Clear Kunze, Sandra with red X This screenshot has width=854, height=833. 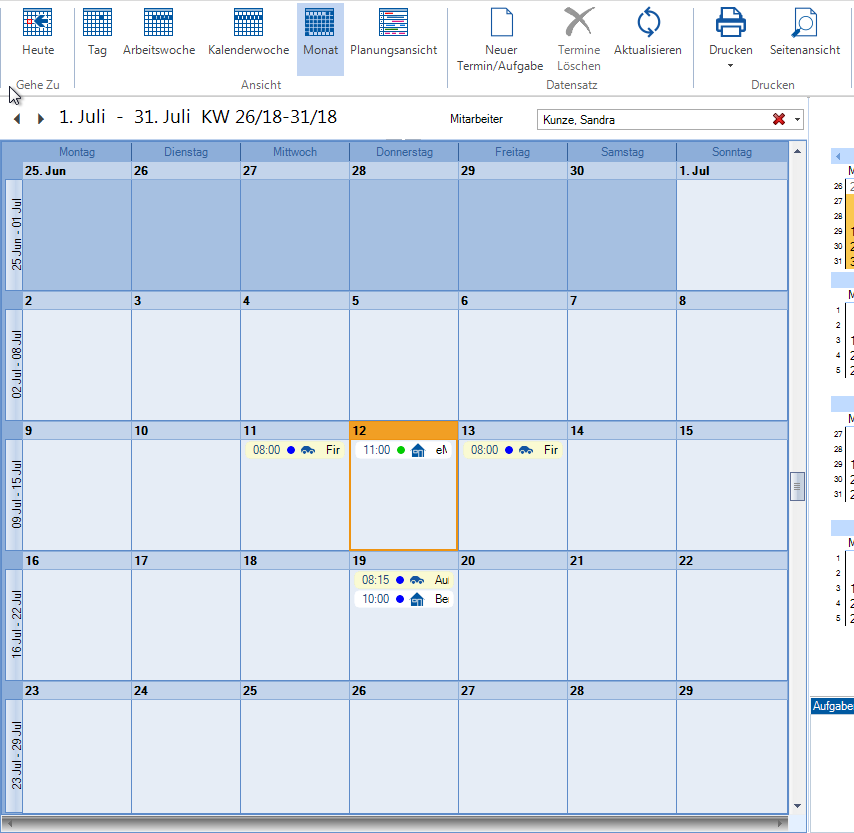779,120
